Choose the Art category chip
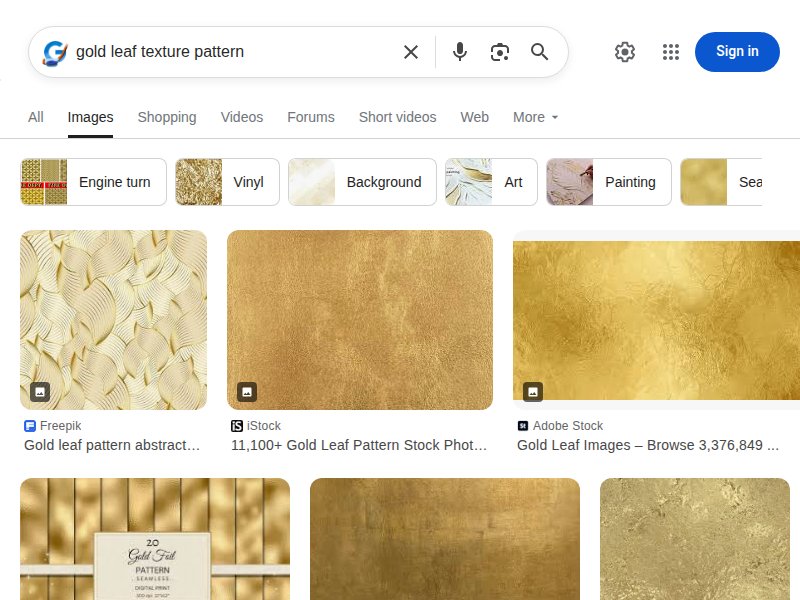The image size is (800, 600). pos(491,182)
